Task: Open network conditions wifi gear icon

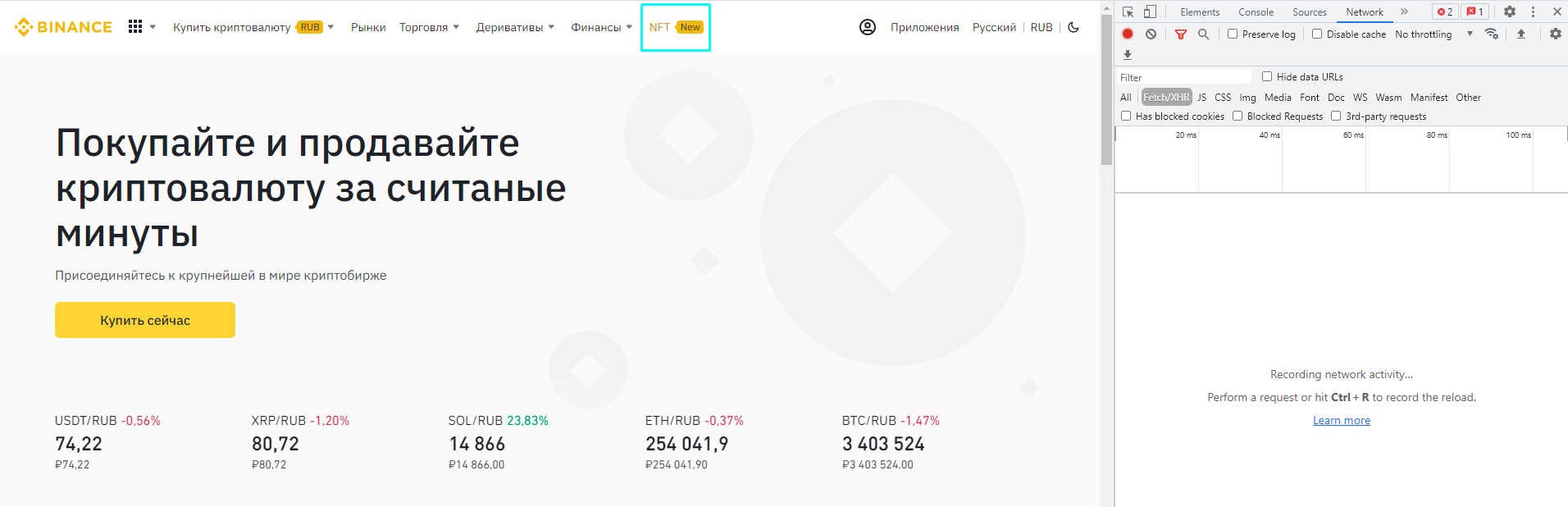Action: [1492, 34]
